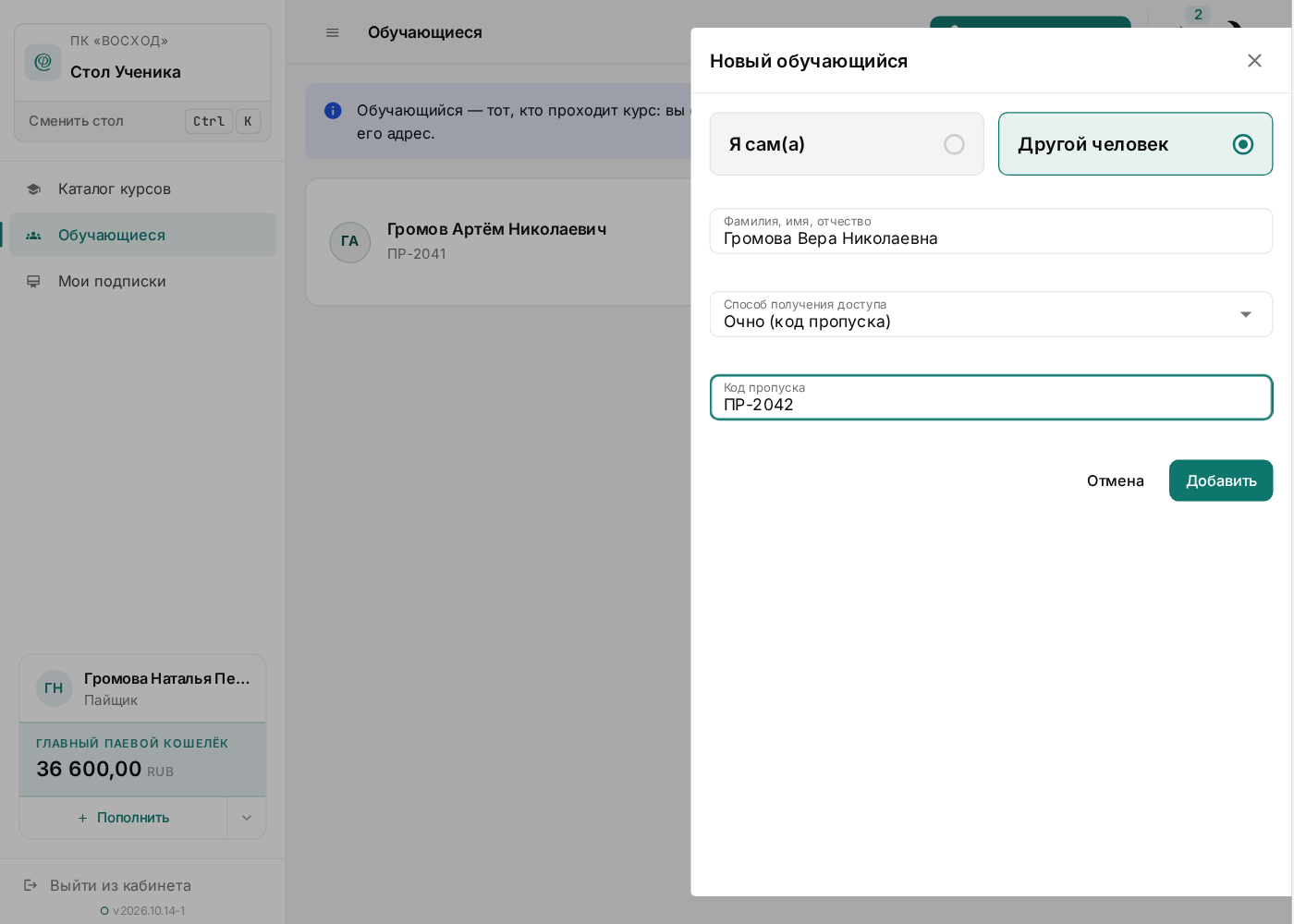Open Каталог курсов in sidebar
This screenshot has width=1294, height=924.
(142, 188)
